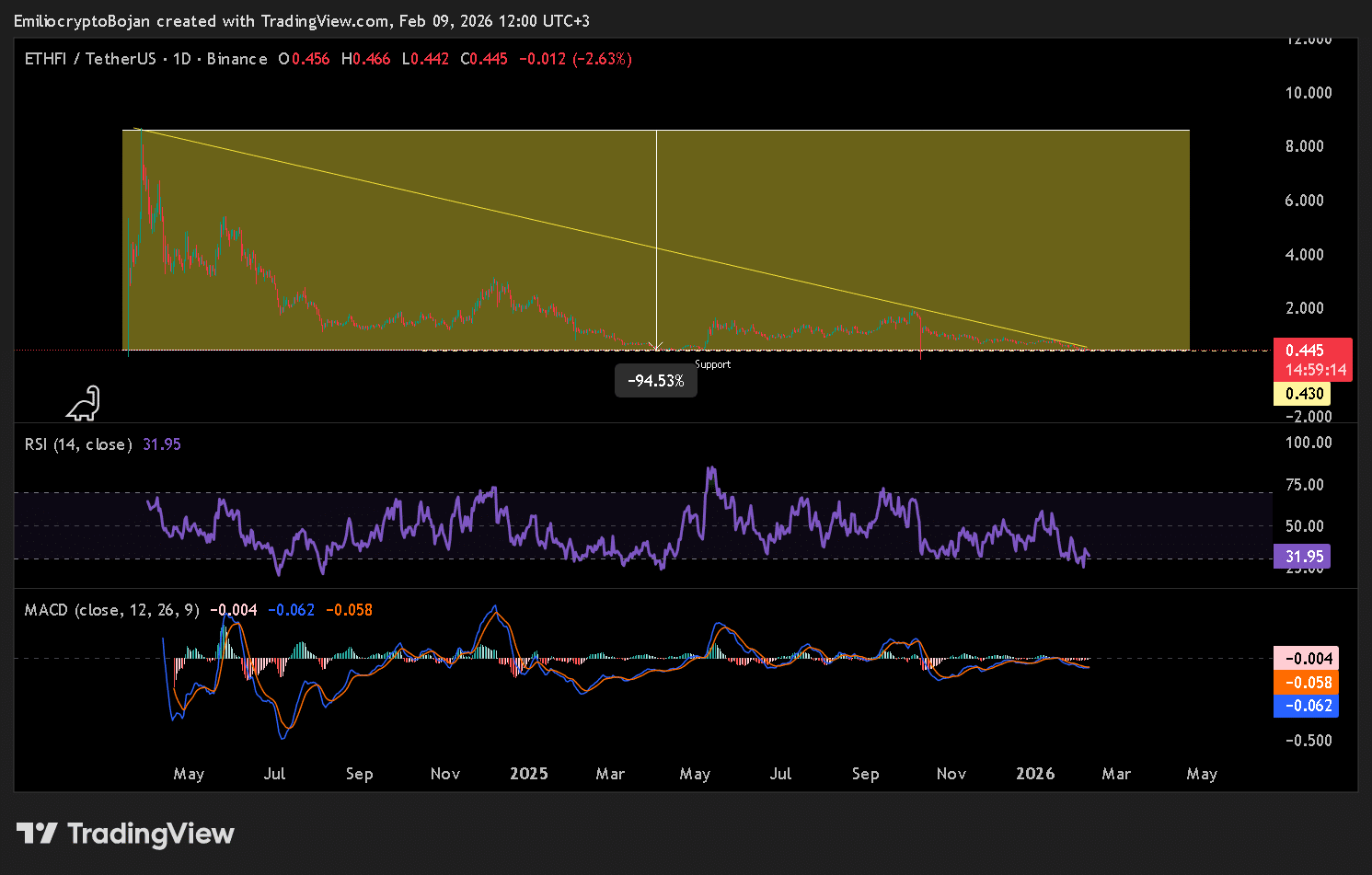Screen dimensions: 1372x875
Task: Click the arrowhead below the white measurement line
Action: click(x=656, y=346)
